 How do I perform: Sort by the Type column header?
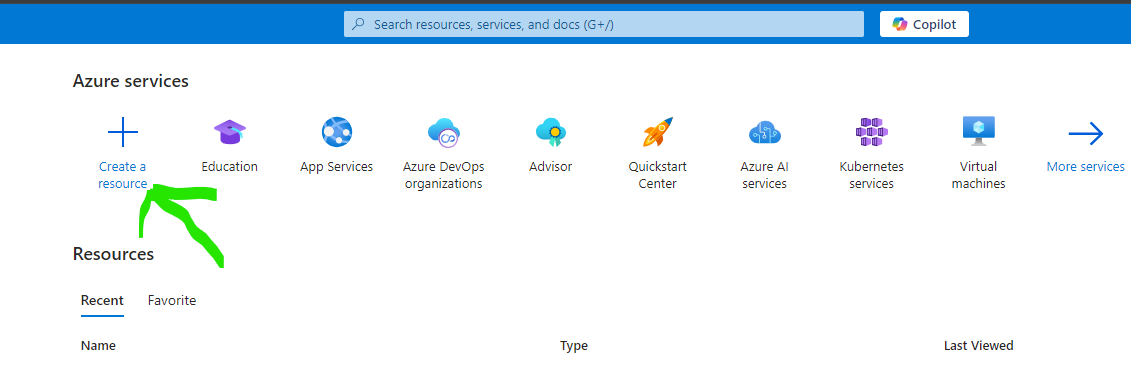click(x=574, y=346)
